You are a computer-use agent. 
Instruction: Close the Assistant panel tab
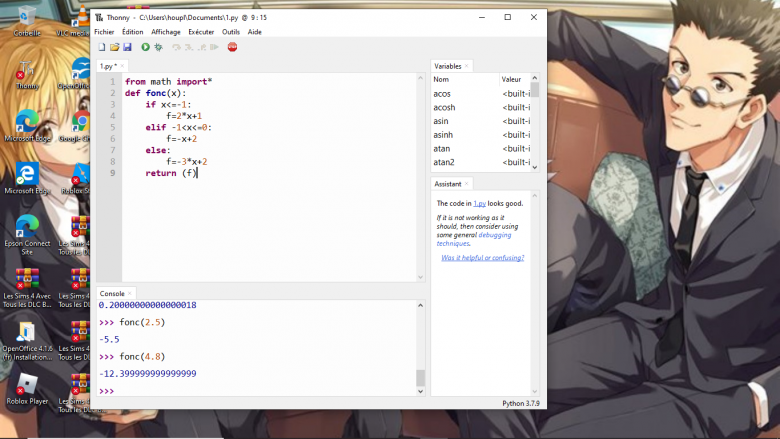[x=467, y=184]
